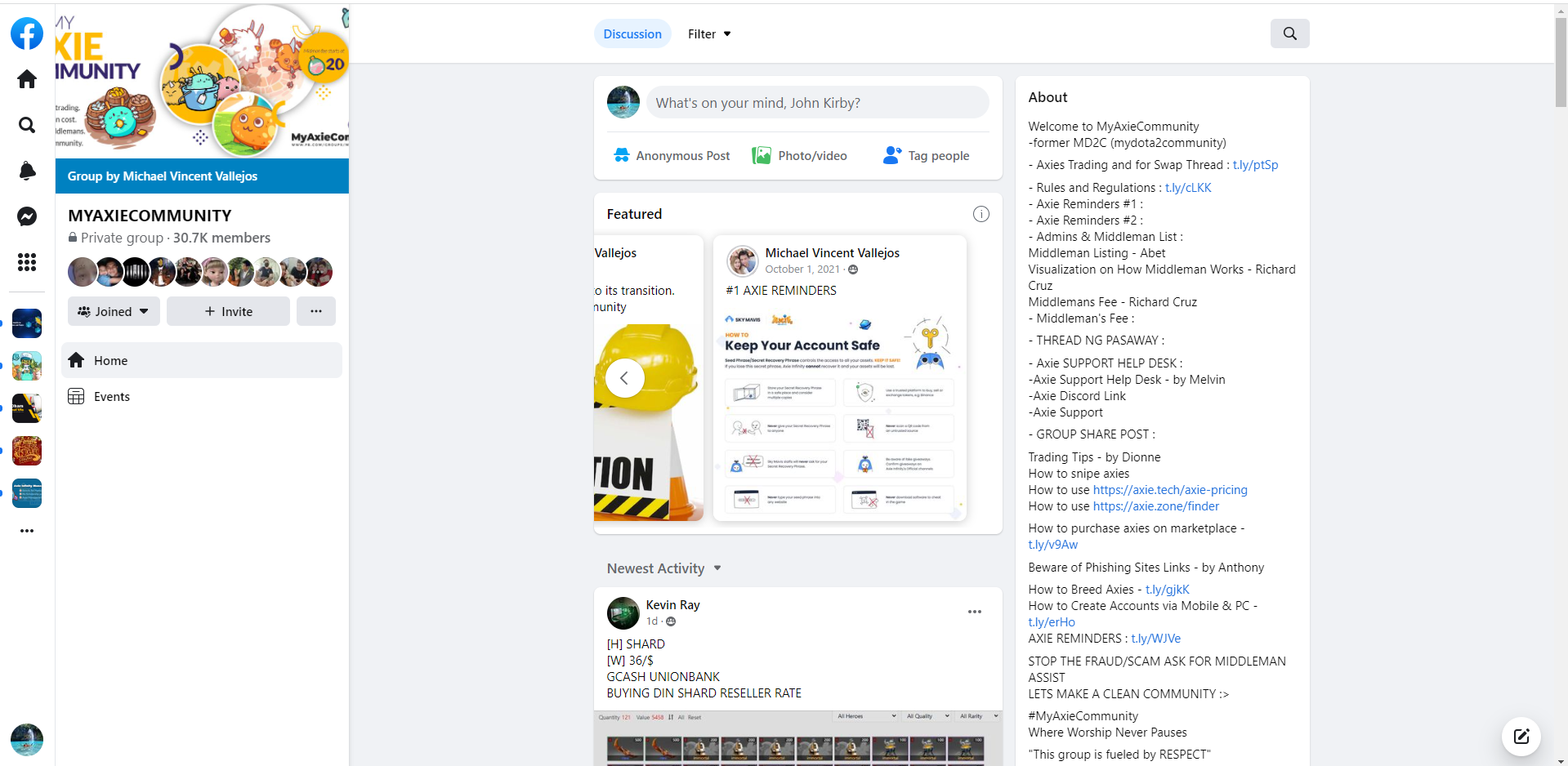Open the teal text group shortcut icon
This screenshot has height=766, width=1568.
point(27,493)
